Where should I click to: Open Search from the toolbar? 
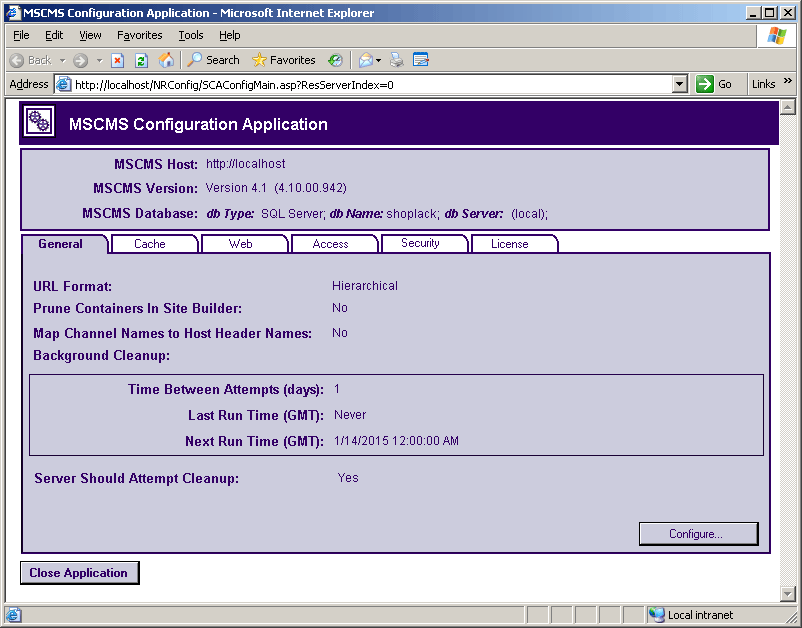click(x=213, y=60)
